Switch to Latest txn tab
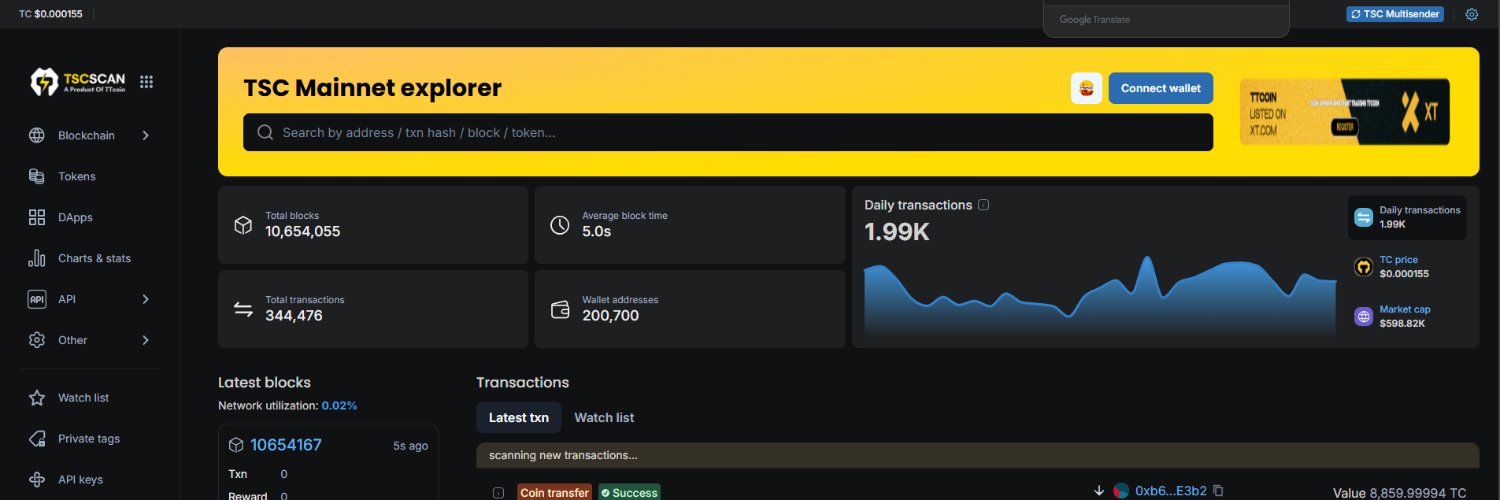1500x500 pixels. pos(518,417)
